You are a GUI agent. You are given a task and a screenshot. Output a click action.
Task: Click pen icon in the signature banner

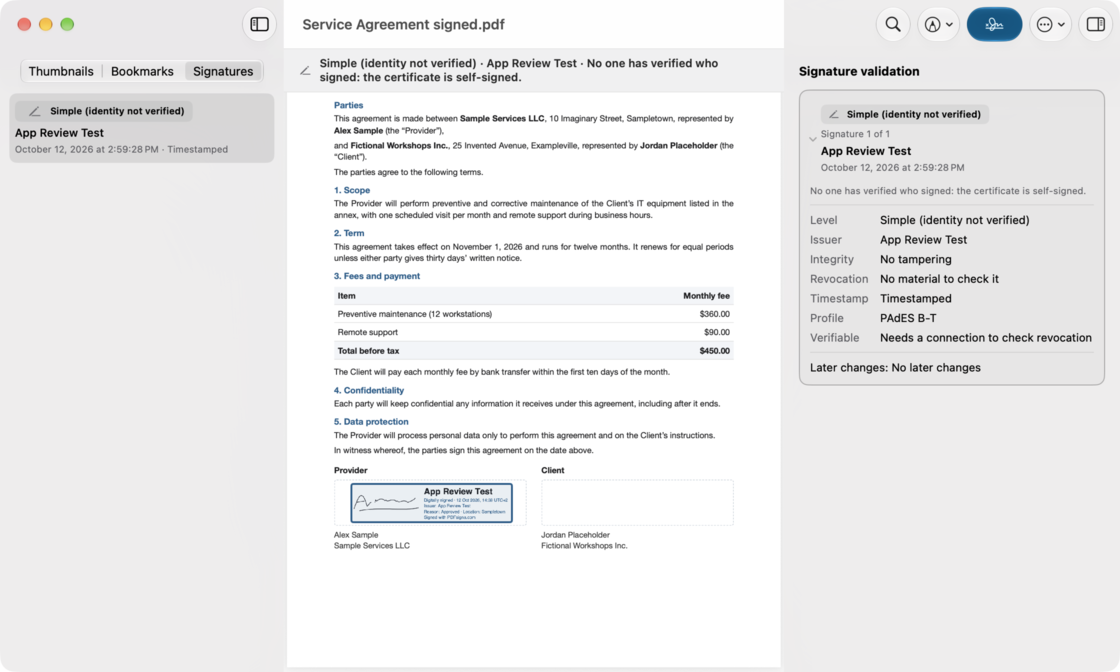(305, 70)
